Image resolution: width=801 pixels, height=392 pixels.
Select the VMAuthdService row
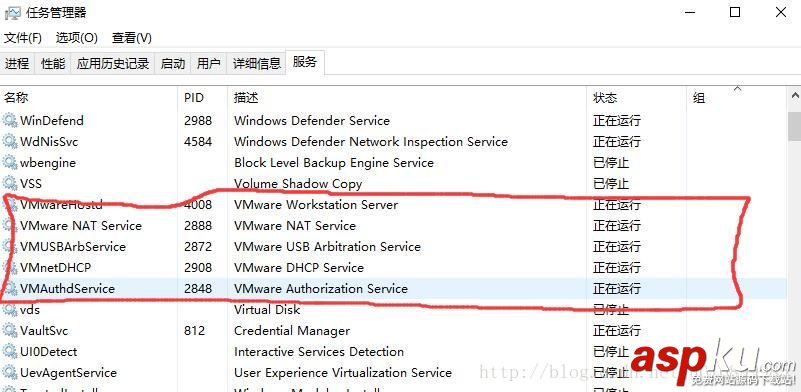click(393, 289)
